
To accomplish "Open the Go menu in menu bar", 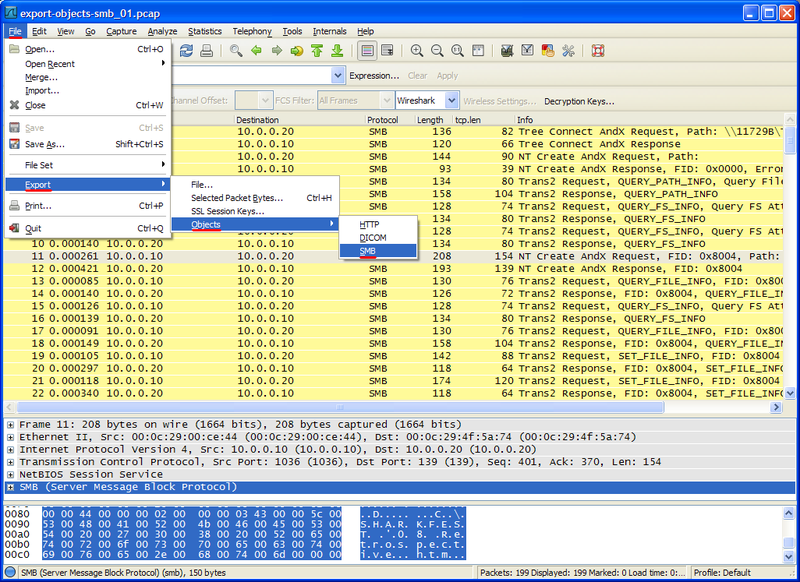I will 90,31.
